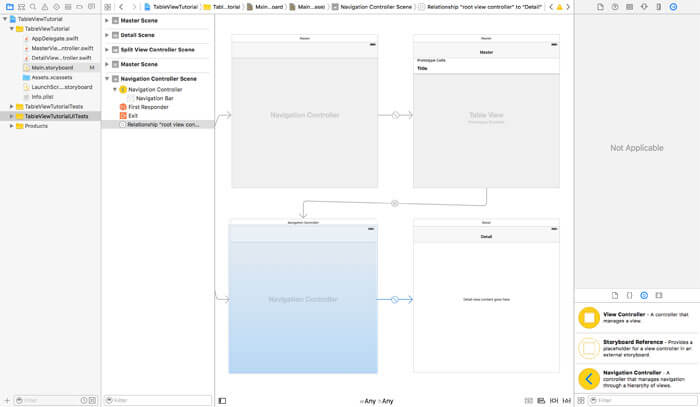Screen dimensions: 700x407
Task: Click the Any Any size class button
Action: point(377,401)
